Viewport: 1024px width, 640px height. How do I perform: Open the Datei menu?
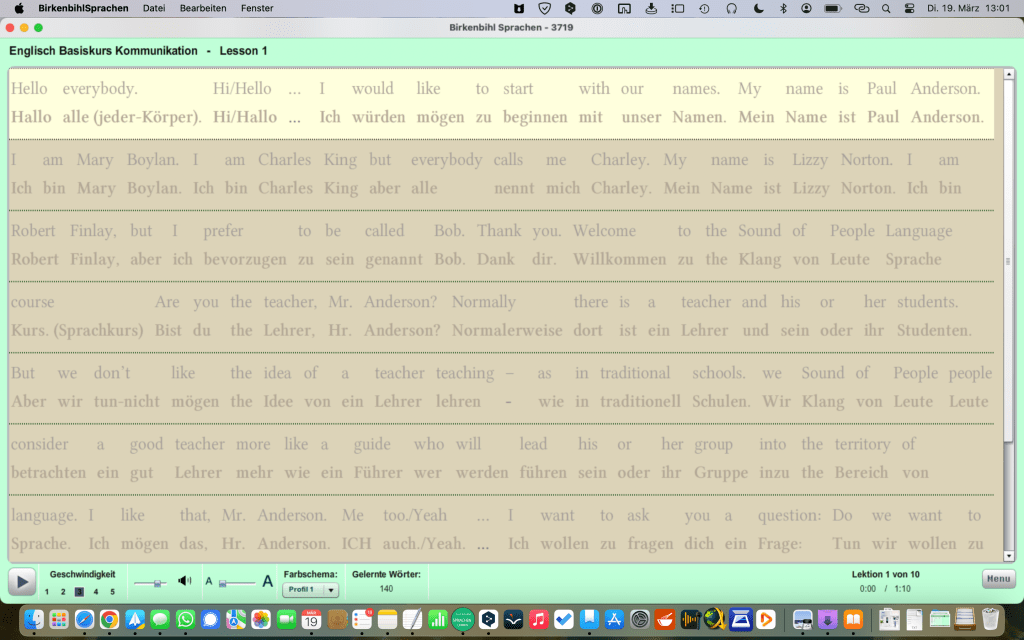coord(154,8)
